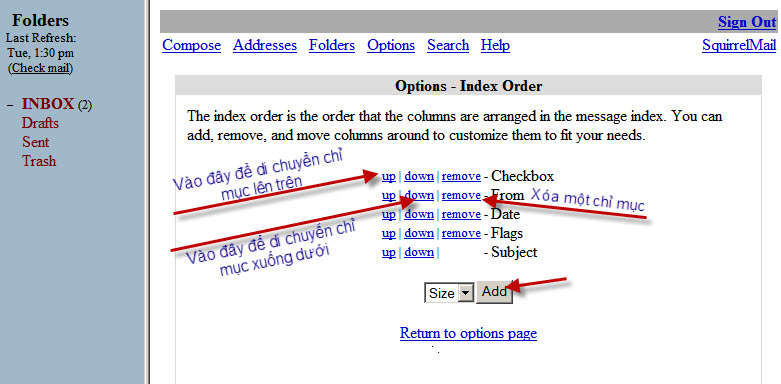Move the Date column up

[389, 214]
